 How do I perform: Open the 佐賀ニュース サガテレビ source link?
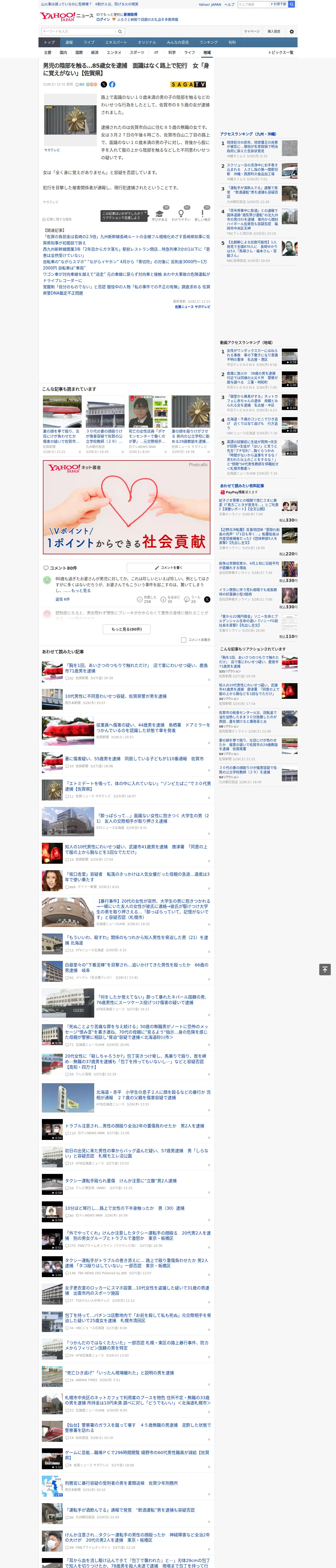pyautogui.click(x=193, y=307)
